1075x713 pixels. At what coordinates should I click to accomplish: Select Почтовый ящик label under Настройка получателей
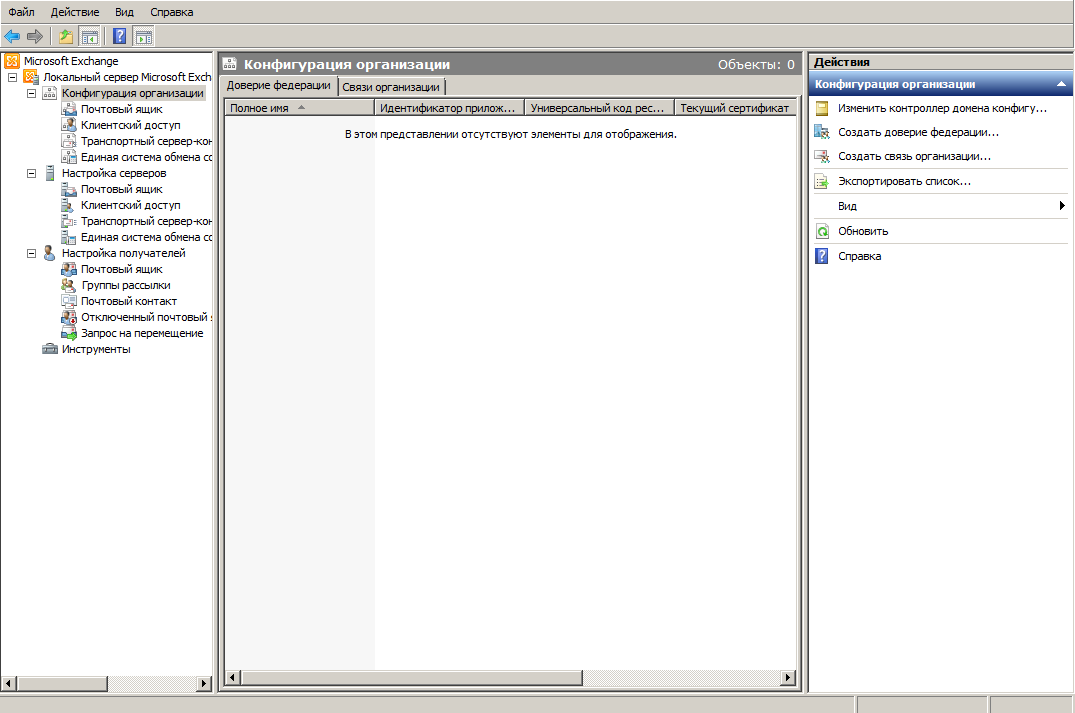[121, 269]
